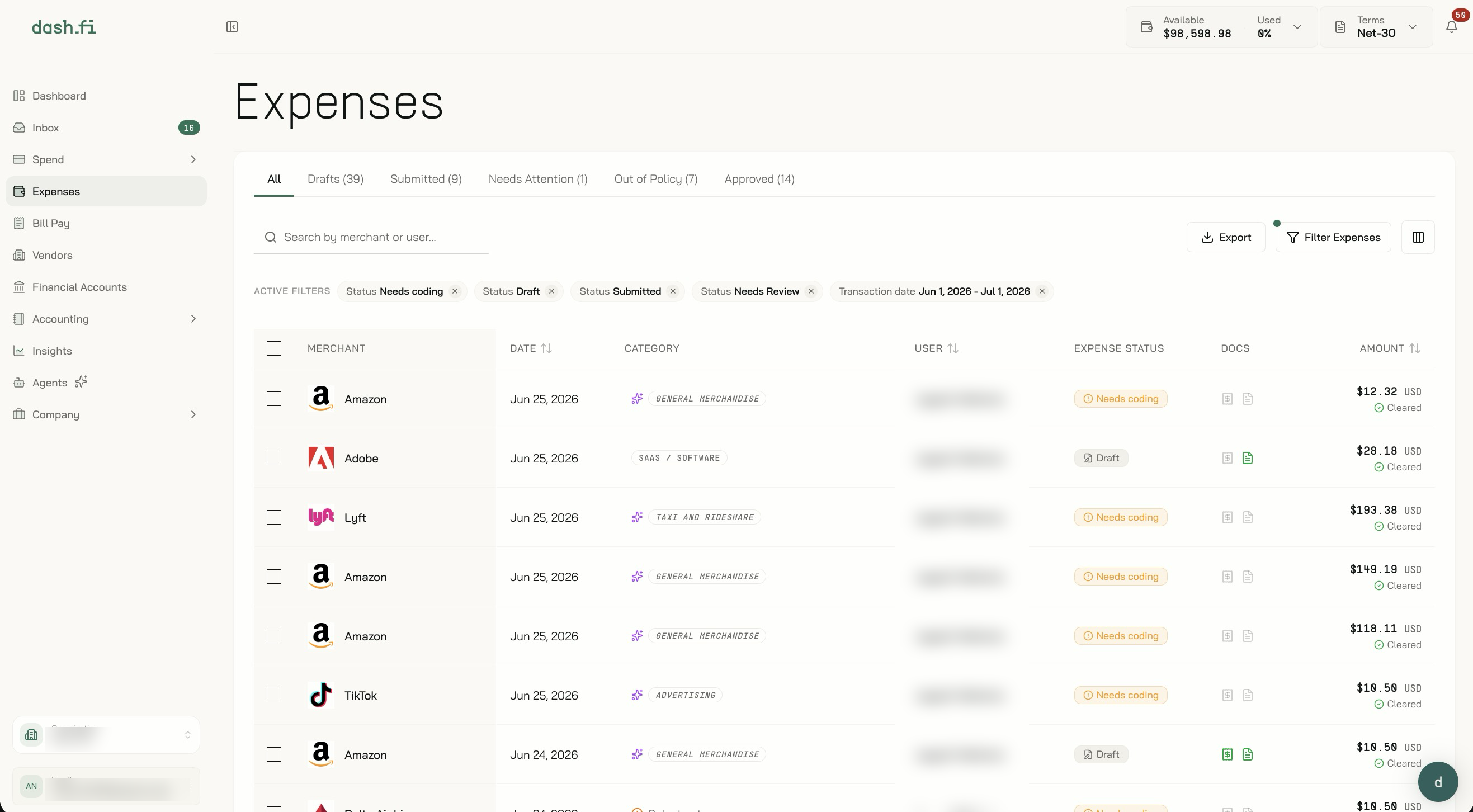Go to Bill Pay in the sidebar
Screen dimensions: 1473x812
(106, 224)
